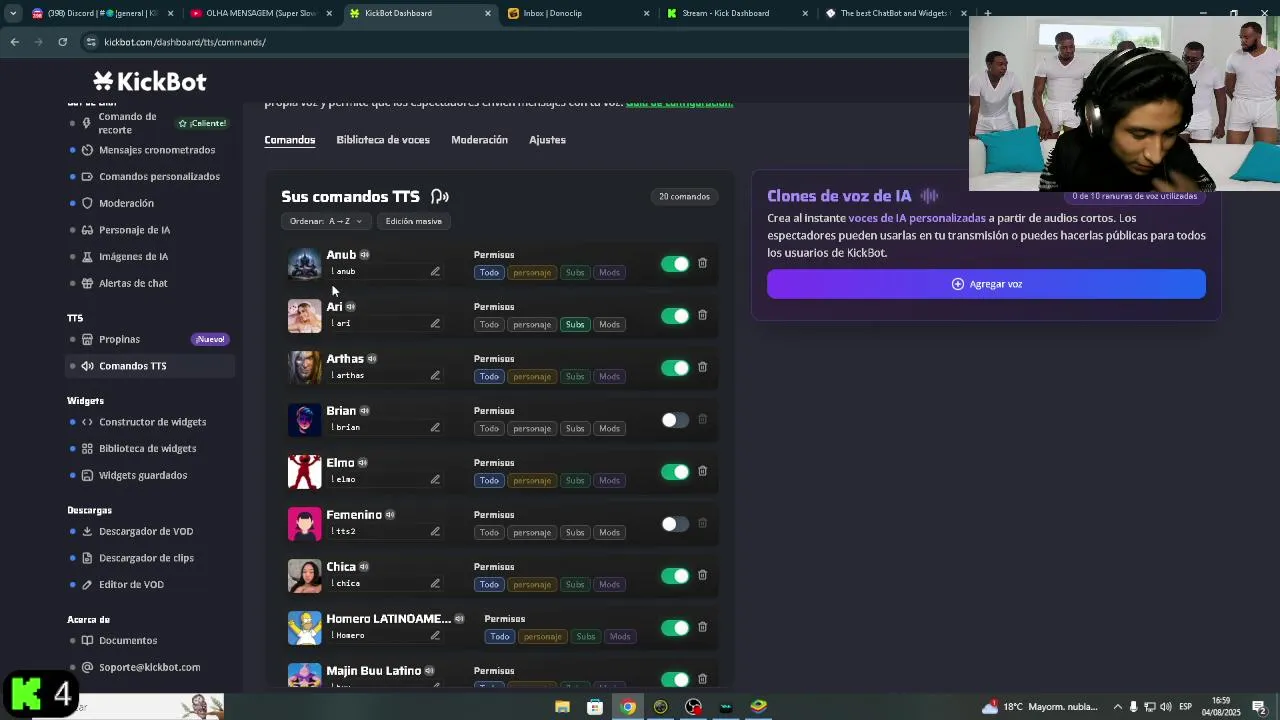The height and width of the screenshot is (720, 1280).
Task: Choose the personaje permission for Elmo
Action: 532,480
